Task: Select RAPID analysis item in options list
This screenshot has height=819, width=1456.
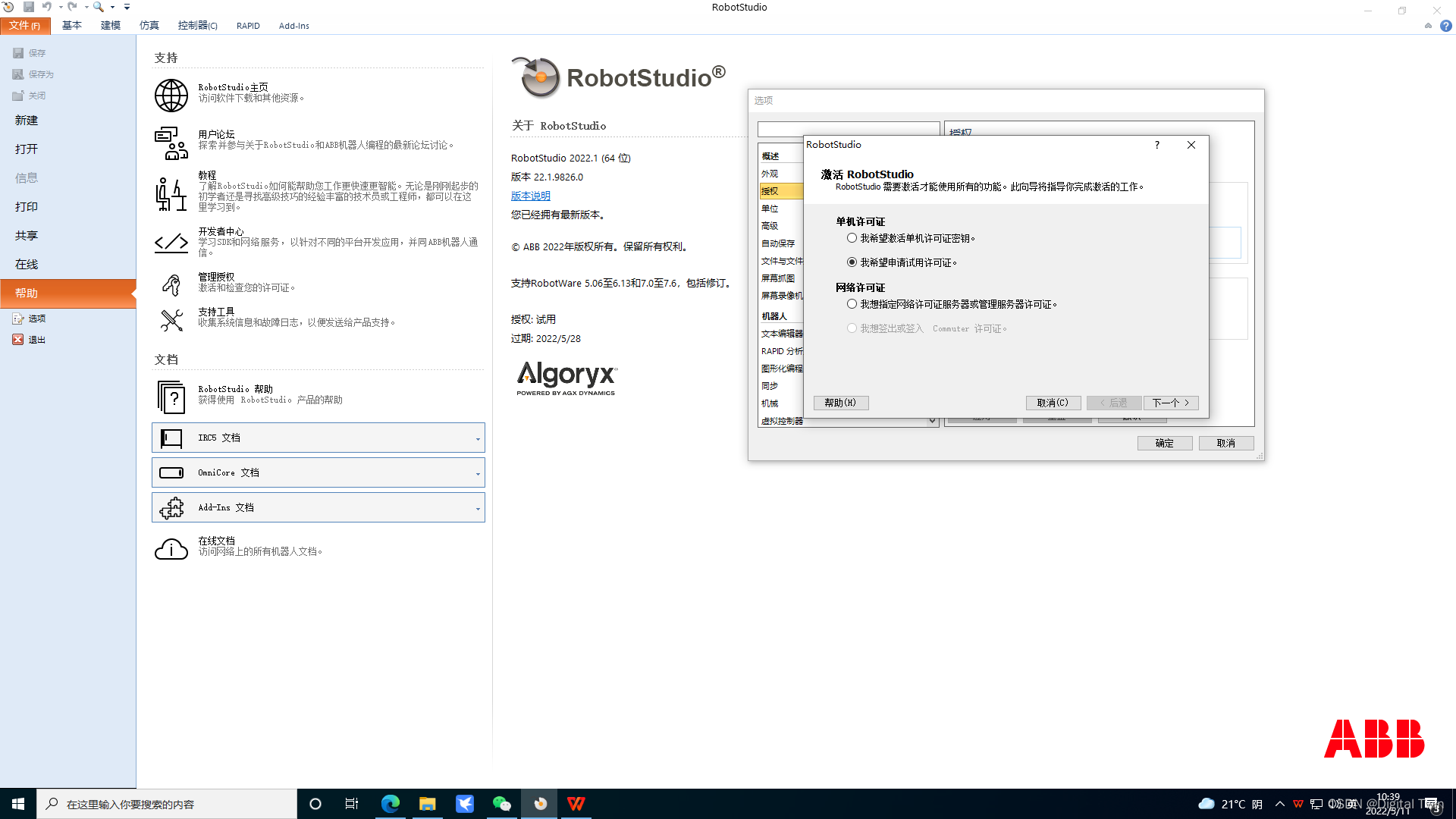Action: tap(781, 351)
